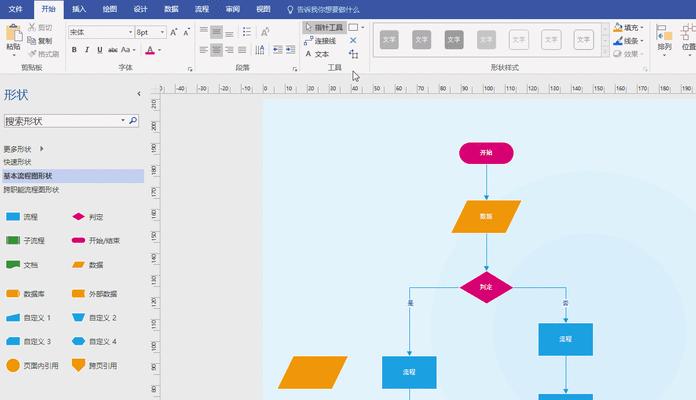Click the text direction icon
Viewport: 696px width, 400px height.
(260, 50)
